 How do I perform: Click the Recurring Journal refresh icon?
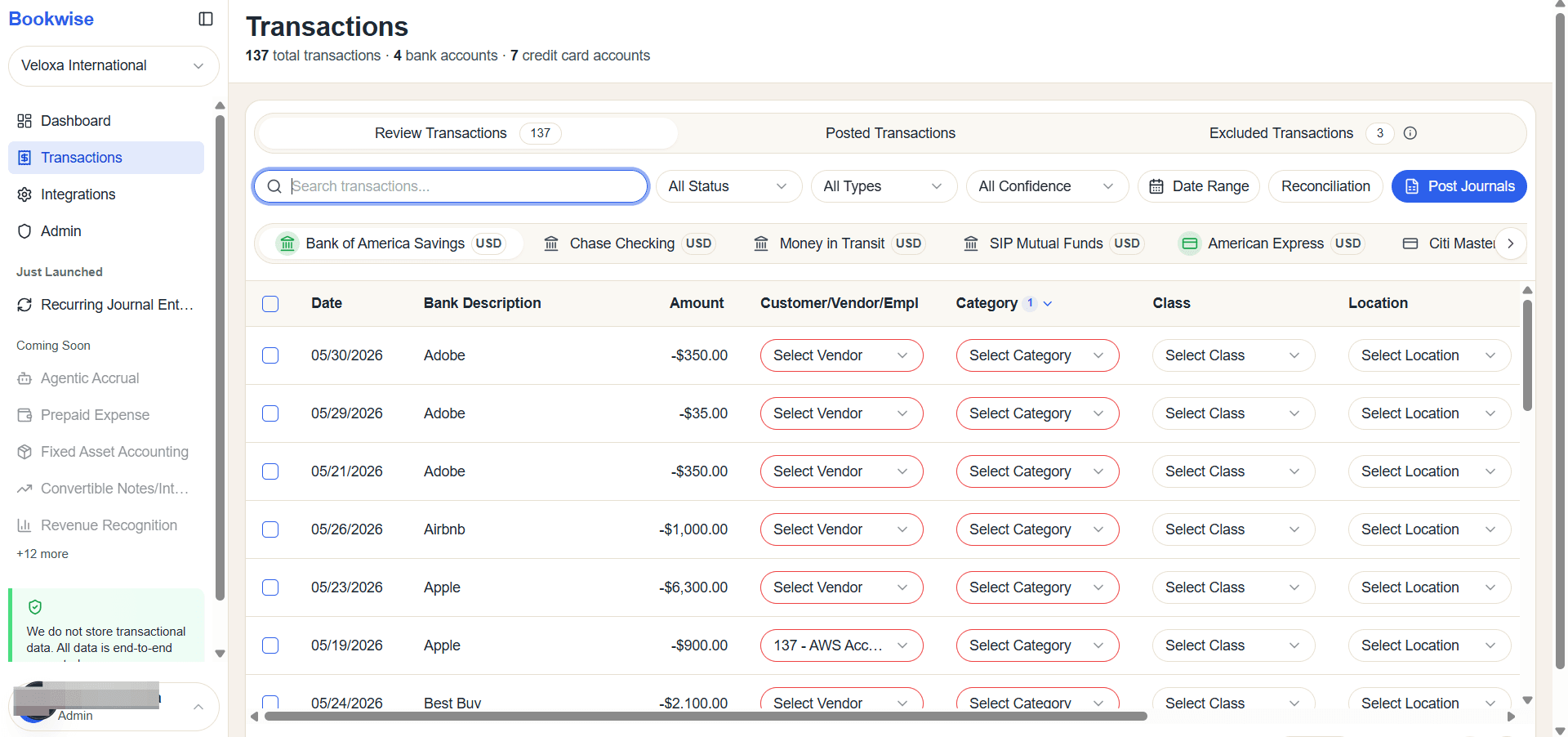pyautogui.click(x=24, y=305)
